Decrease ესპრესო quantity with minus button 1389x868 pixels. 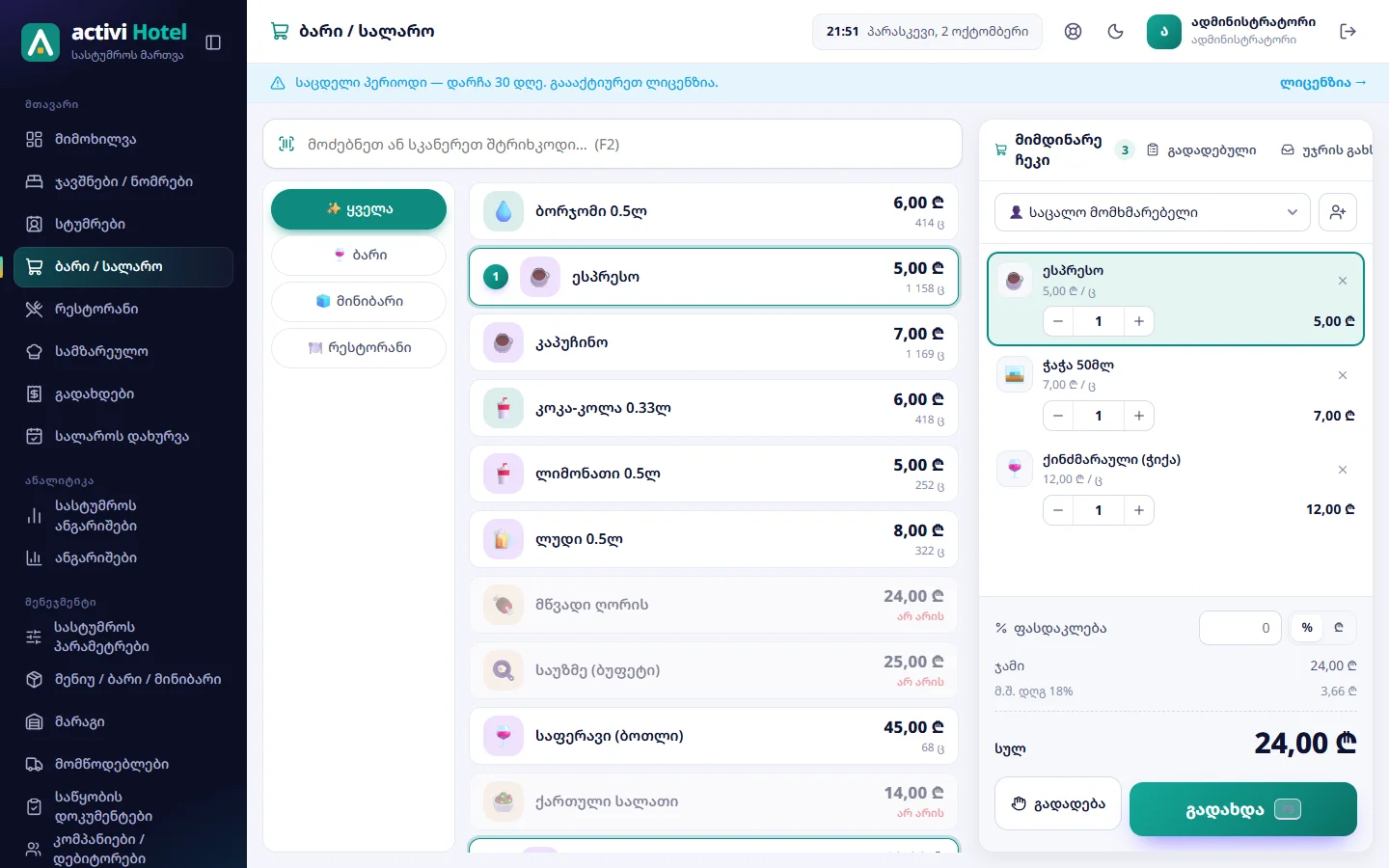click(x=1058, y=321)
